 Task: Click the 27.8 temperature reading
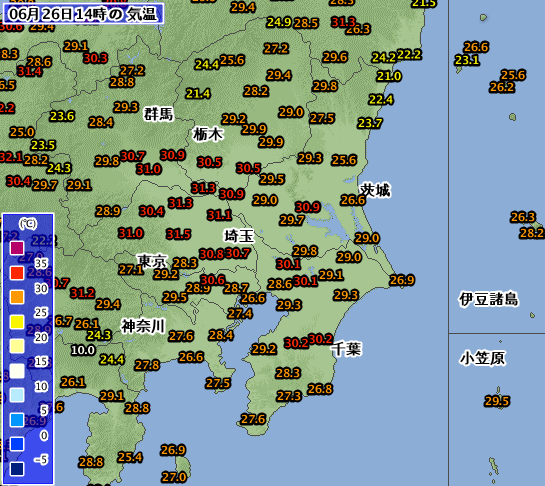click(x=147, y=365)
